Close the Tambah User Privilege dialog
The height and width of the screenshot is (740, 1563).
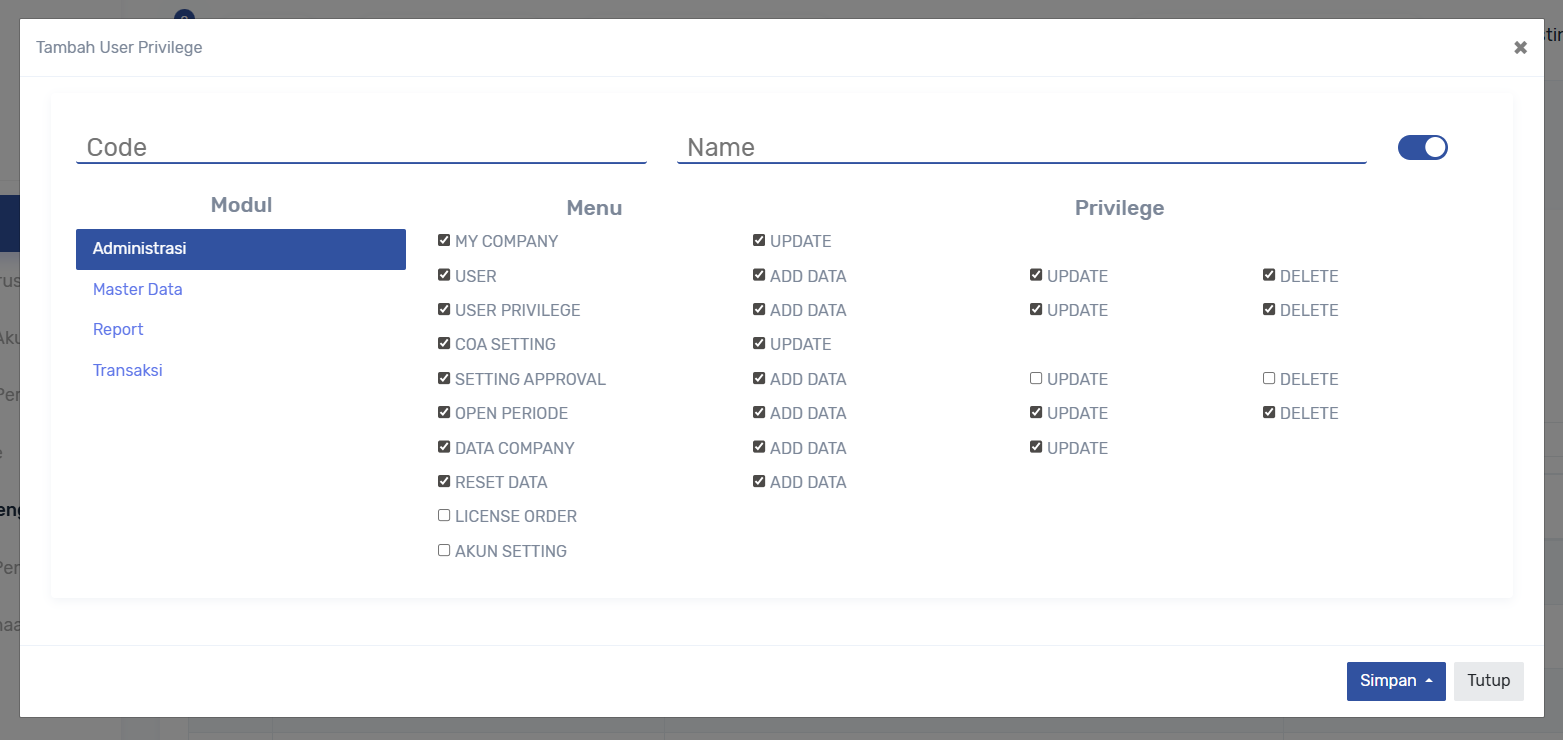pyautogui.click(x=1520, y=48)
